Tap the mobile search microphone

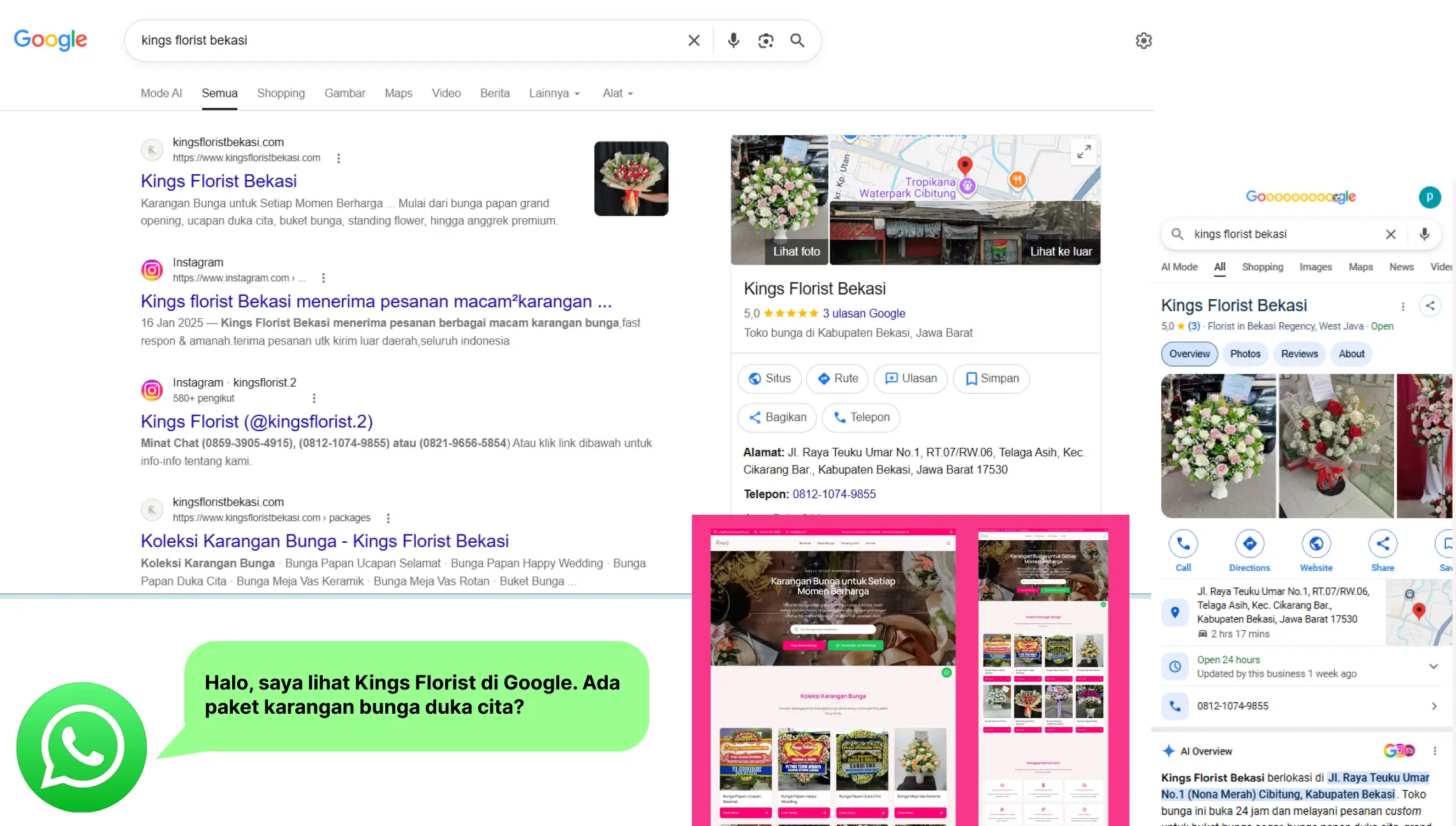click(1424, 234)
